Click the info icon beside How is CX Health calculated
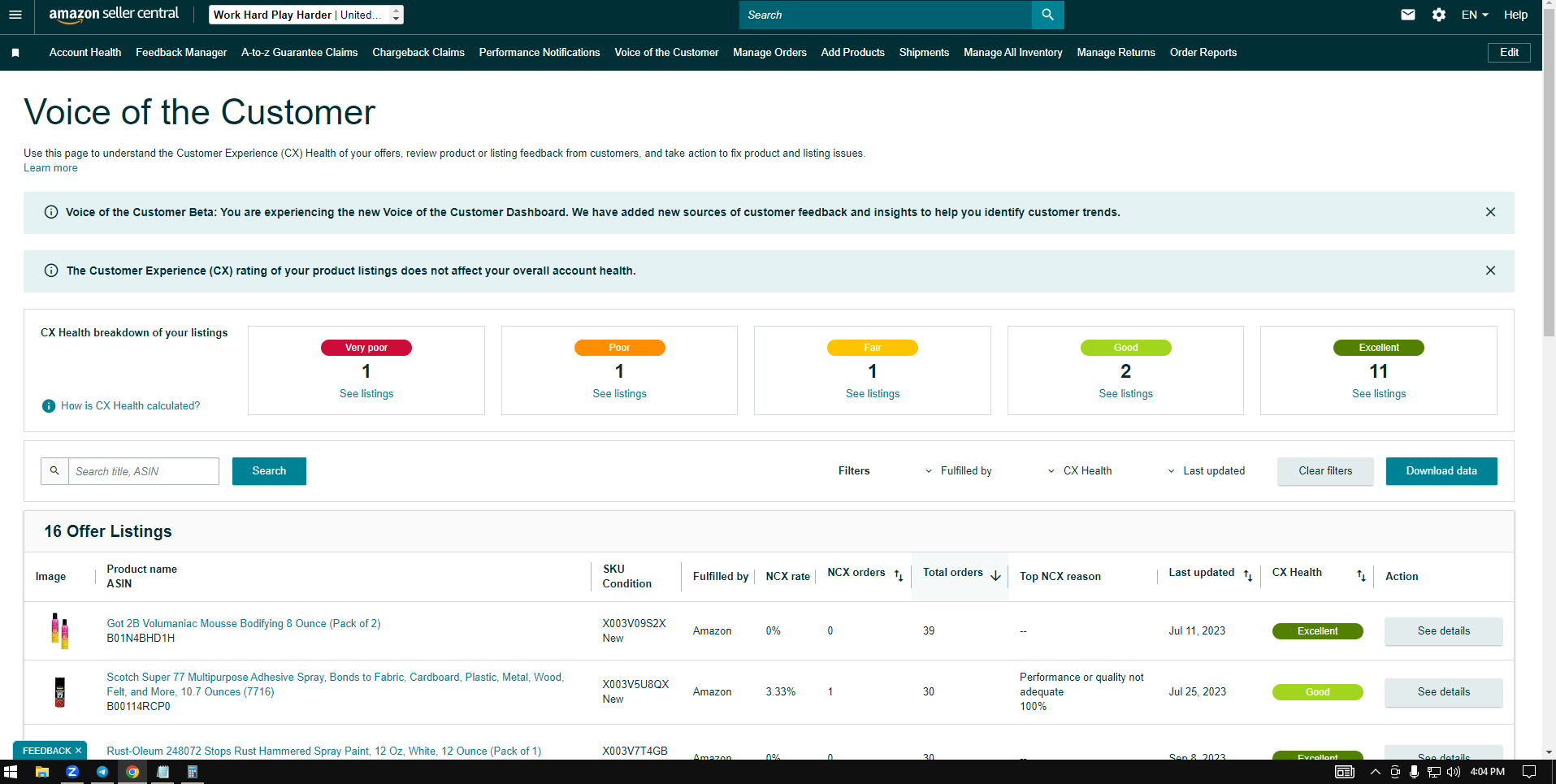Viewport: 1556px width, 784px height. click(x=49, y=406)
